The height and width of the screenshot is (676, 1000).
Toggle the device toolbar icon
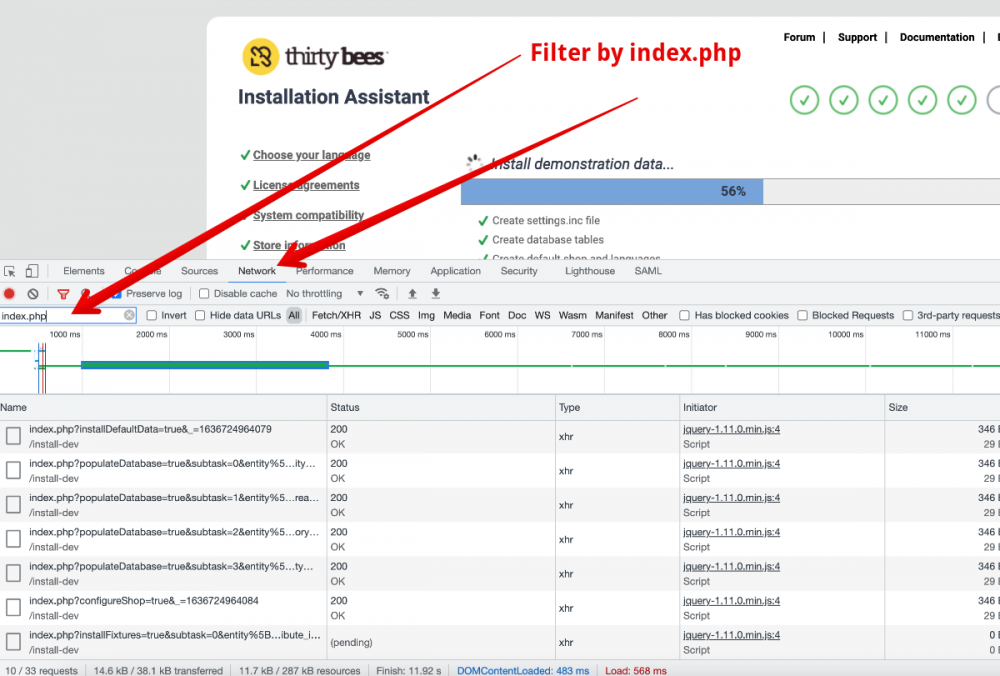tap(32, 271)
